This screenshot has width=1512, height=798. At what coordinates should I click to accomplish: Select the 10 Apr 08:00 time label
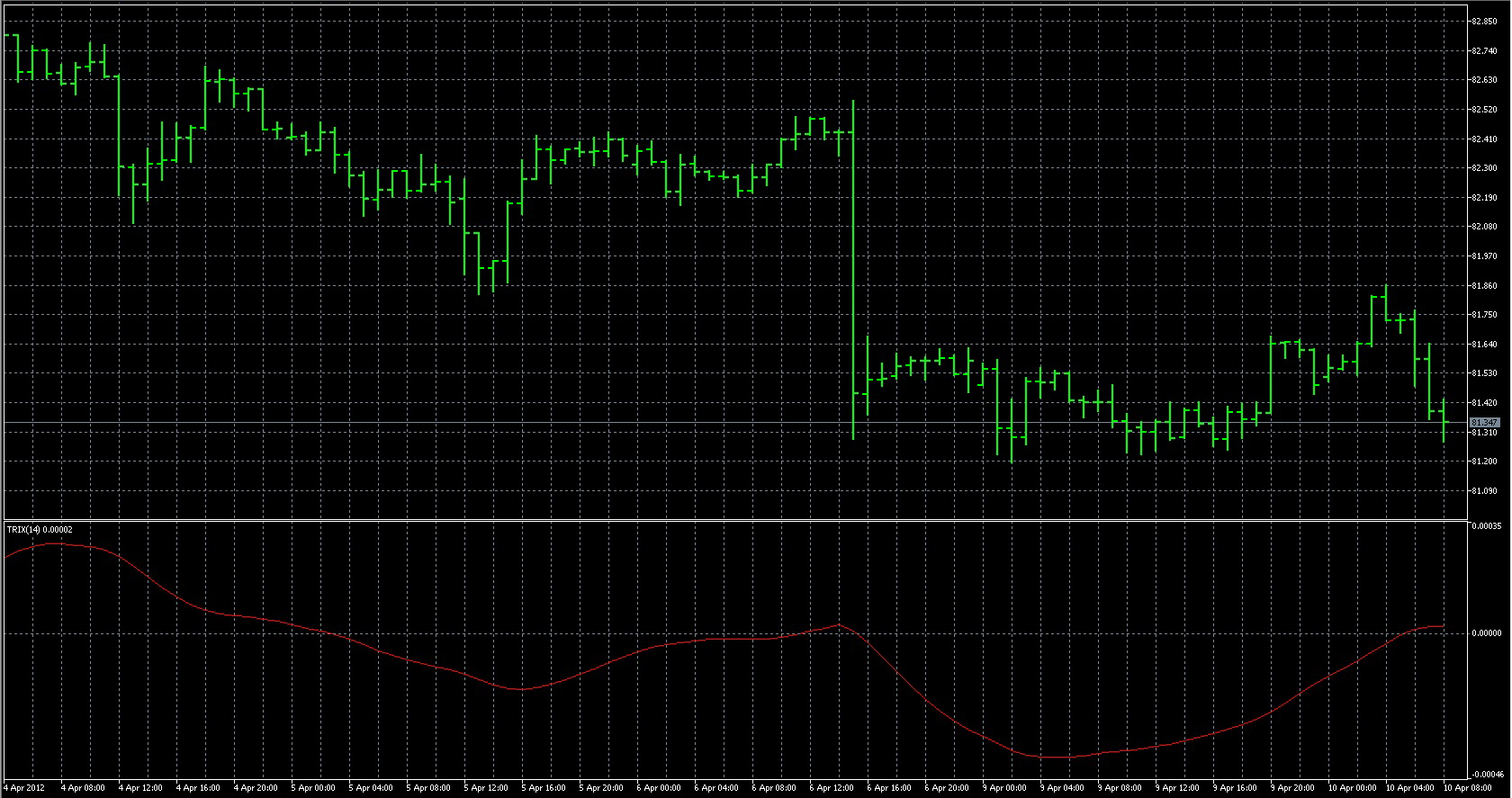tap(1468, 788)
